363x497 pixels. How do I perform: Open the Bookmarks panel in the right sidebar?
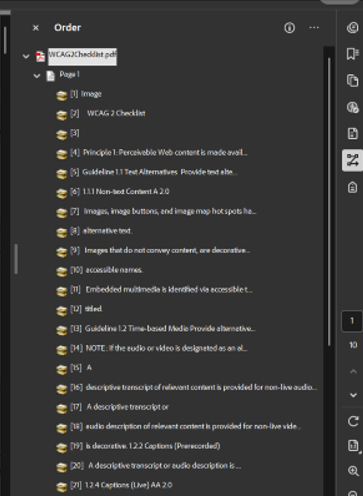[353, 54]
